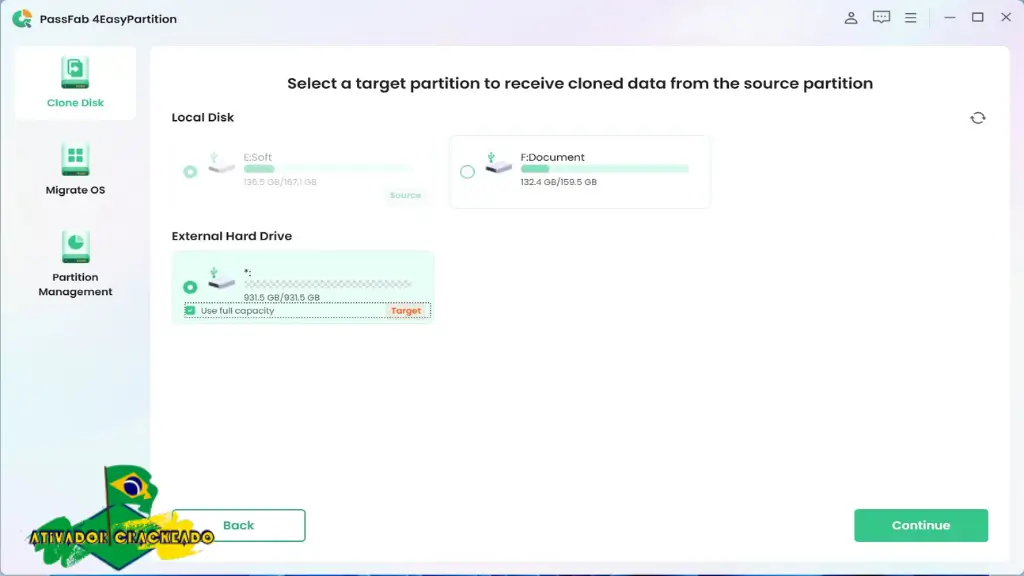Toggle Use full capacity checkbox
The image size is (1024, 576).
click(190, 311)
